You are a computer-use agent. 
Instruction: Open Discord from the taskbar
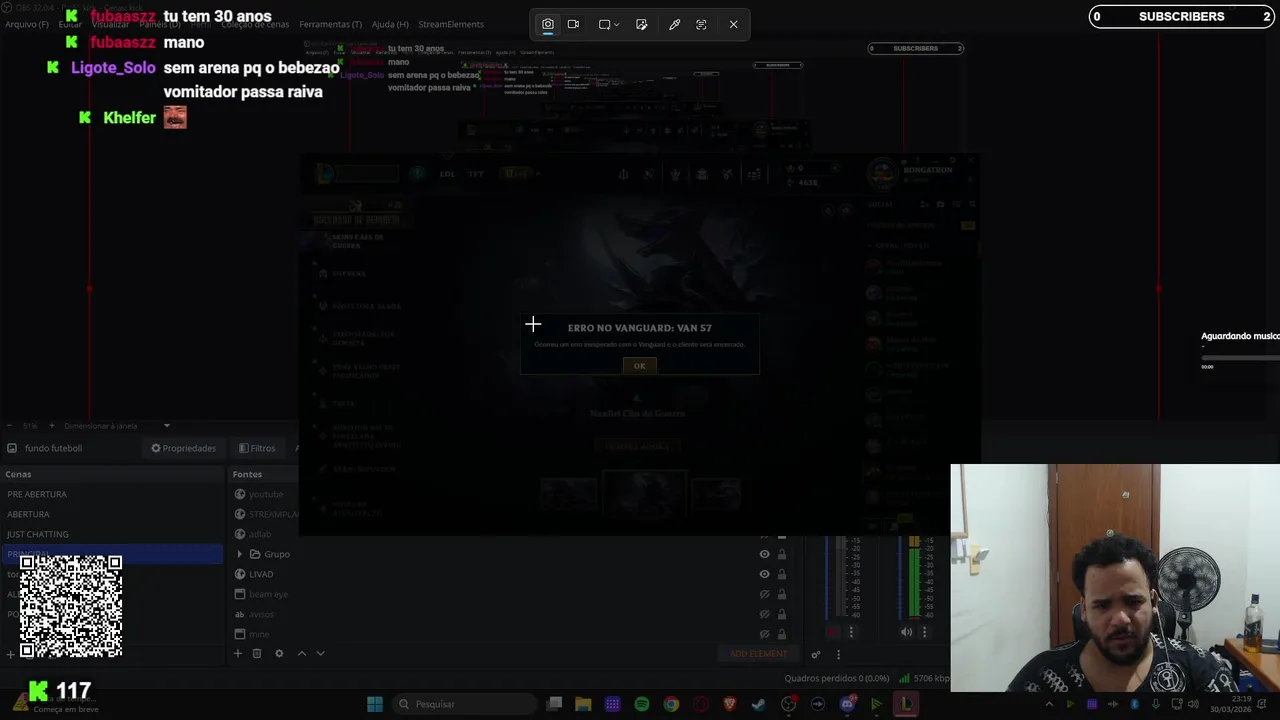(x=847, y=704)
